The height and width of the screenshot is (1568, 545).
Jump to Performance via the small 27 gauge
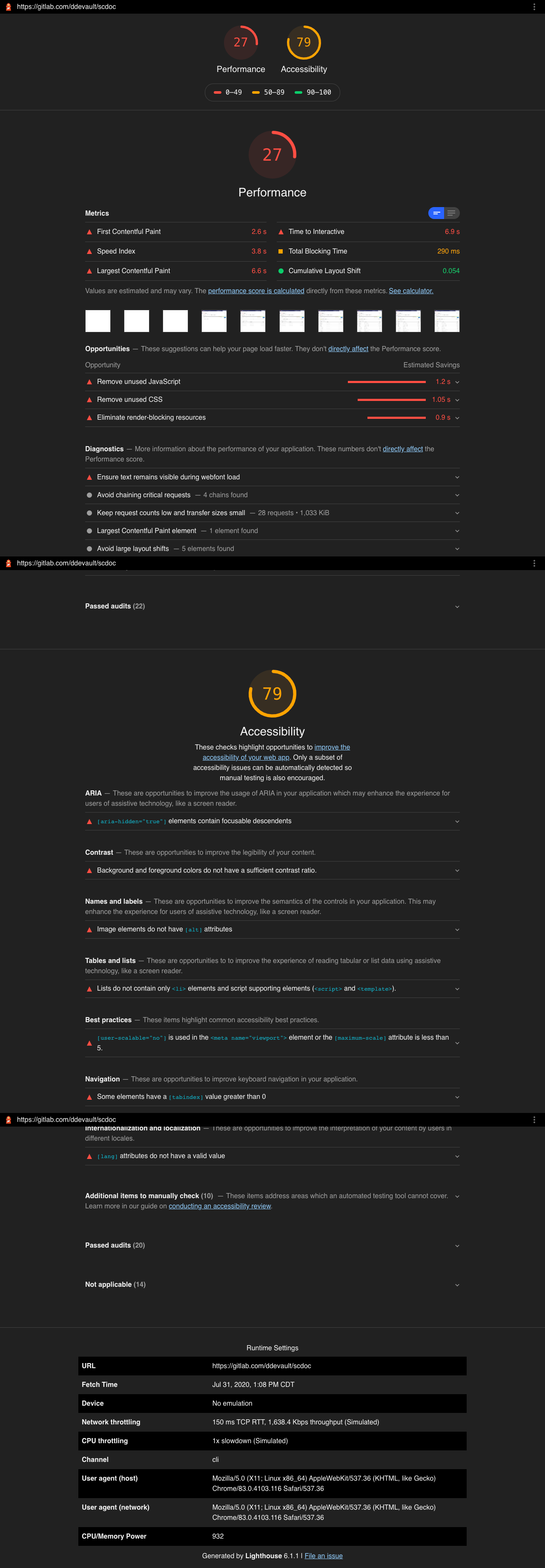[x=241, y=42]
